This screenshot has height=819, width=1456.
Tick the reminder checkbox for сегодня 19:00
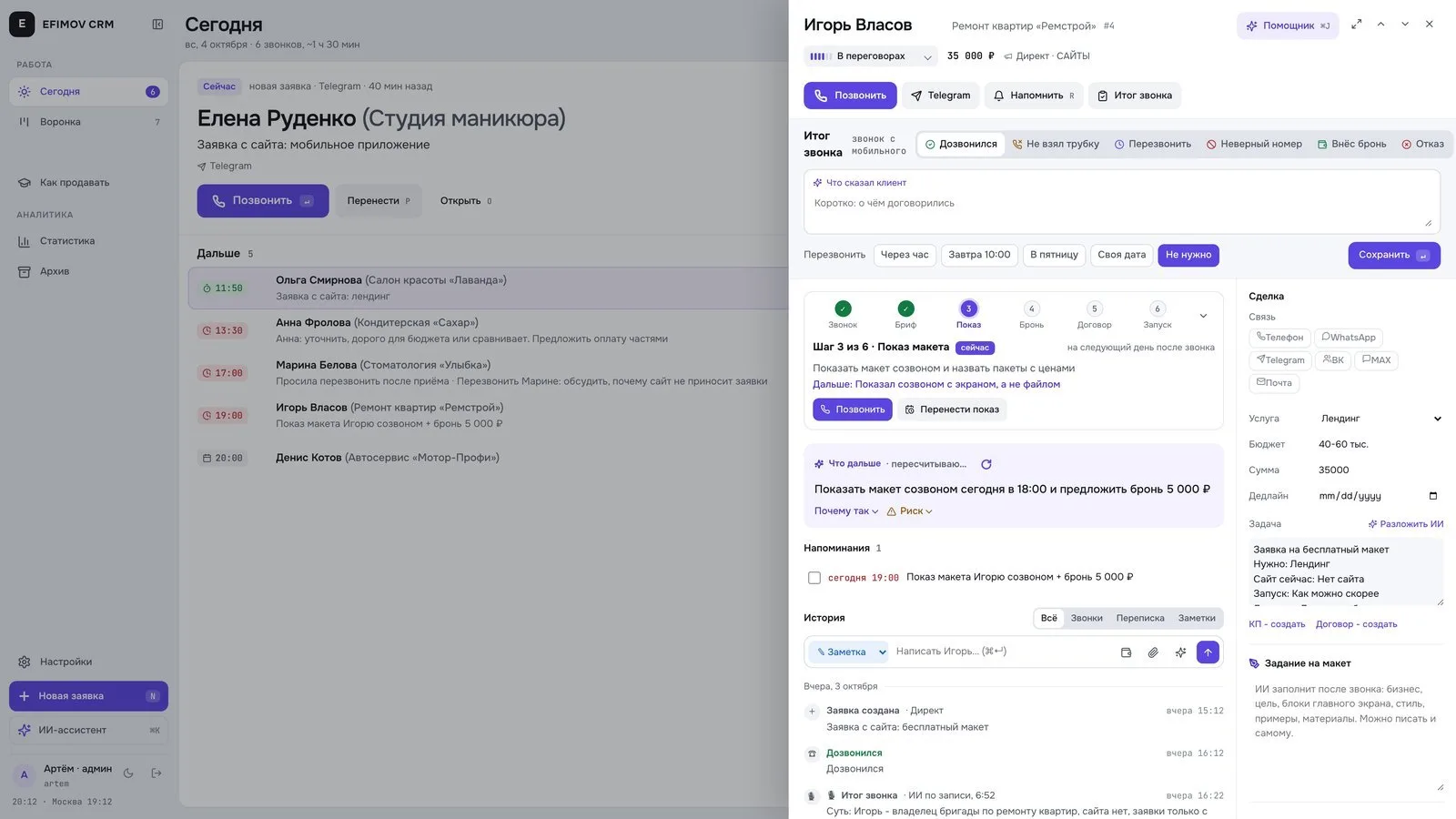coord(814,578)
